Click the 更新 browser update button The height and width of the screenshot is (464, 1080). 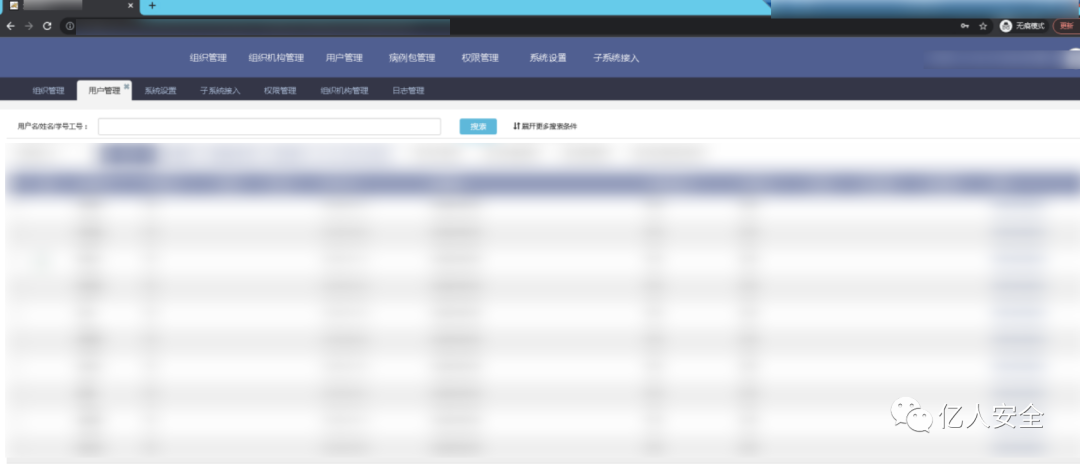coord(1066,26)
